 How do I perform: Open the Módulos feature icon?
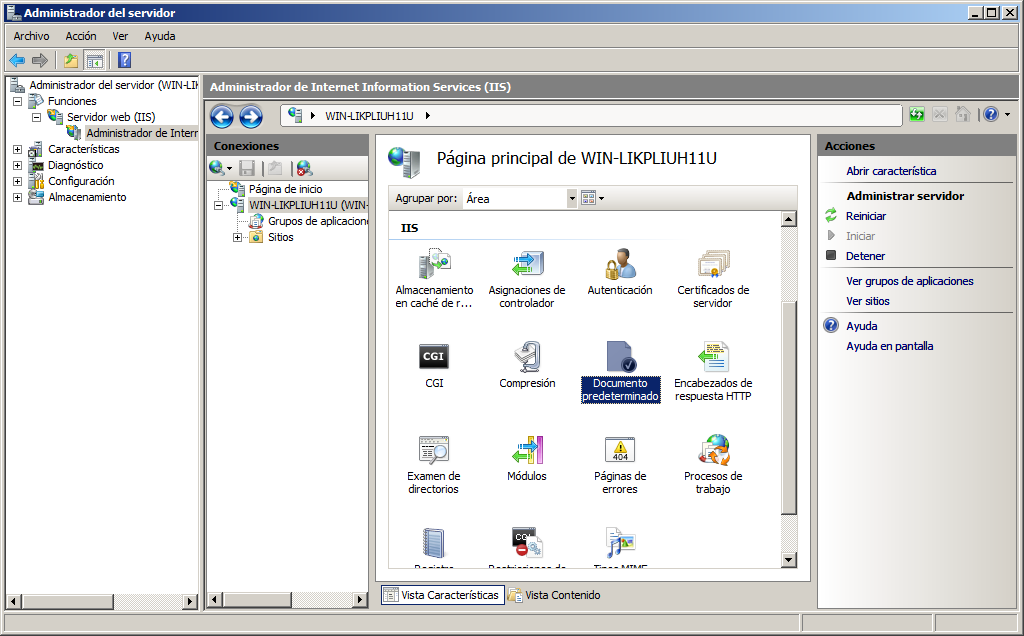tap(527, 451)
